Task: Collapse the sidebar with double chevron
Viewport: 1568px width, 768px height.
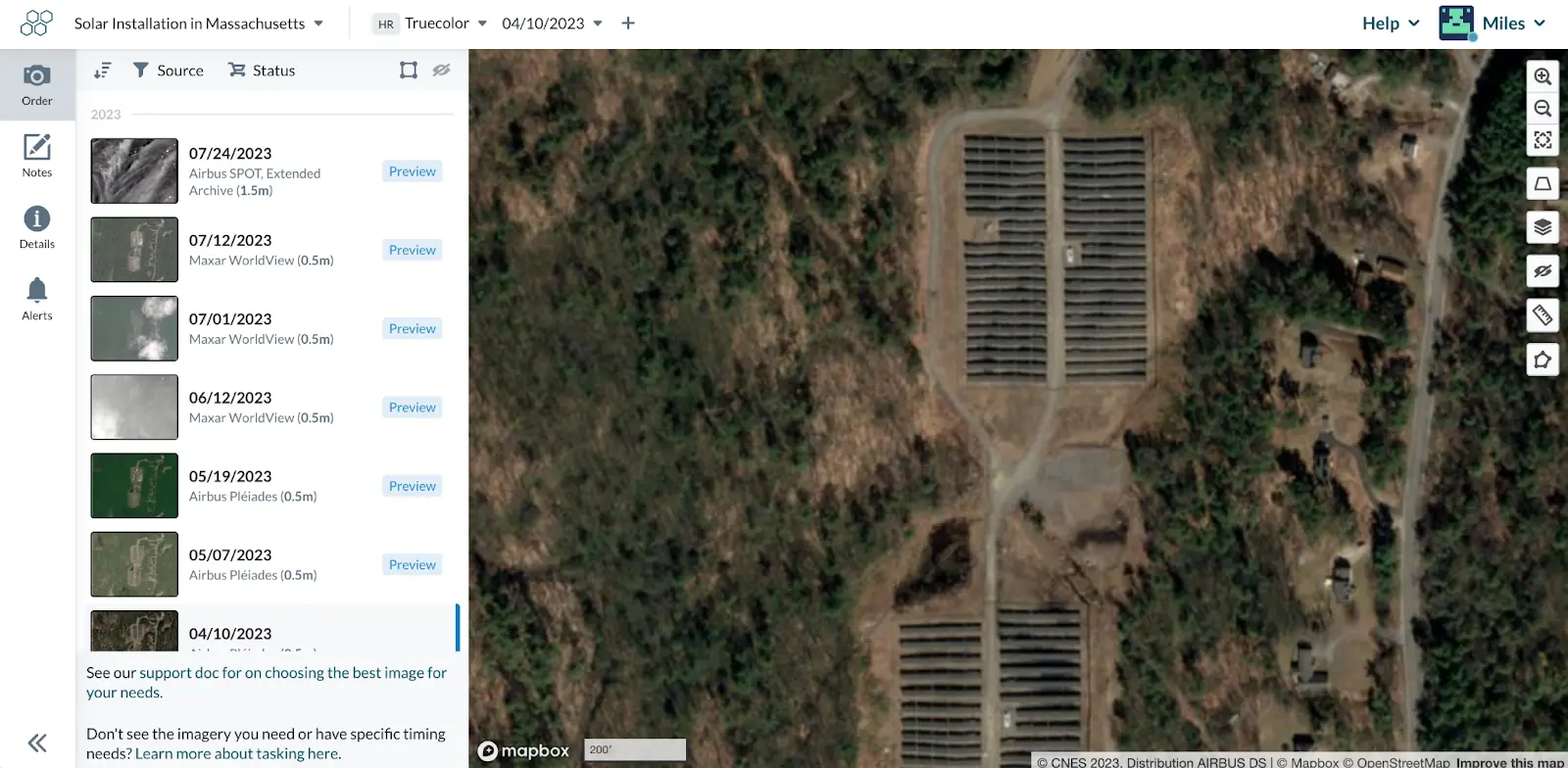Action: pos(37,743)
